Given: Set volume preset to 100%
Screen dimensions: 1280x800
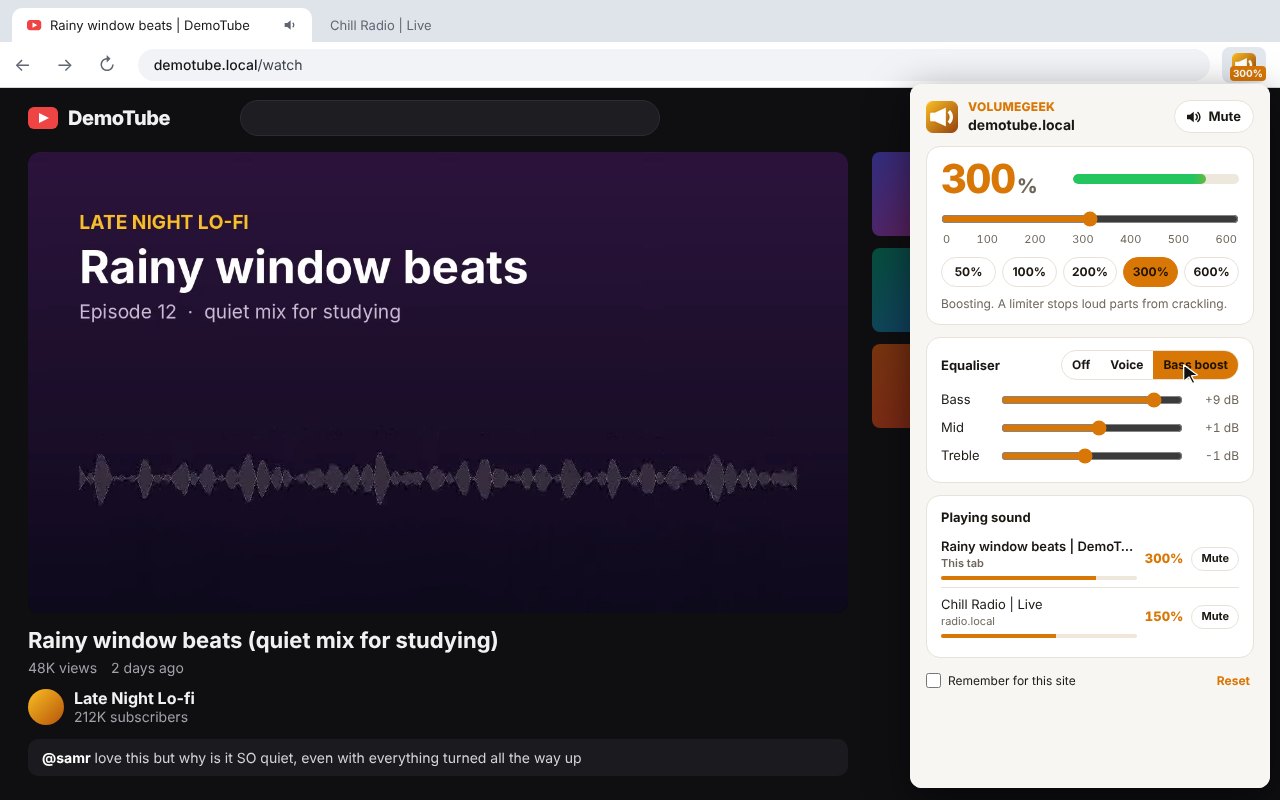Looking at the screenshot, I should (1029, 272).
